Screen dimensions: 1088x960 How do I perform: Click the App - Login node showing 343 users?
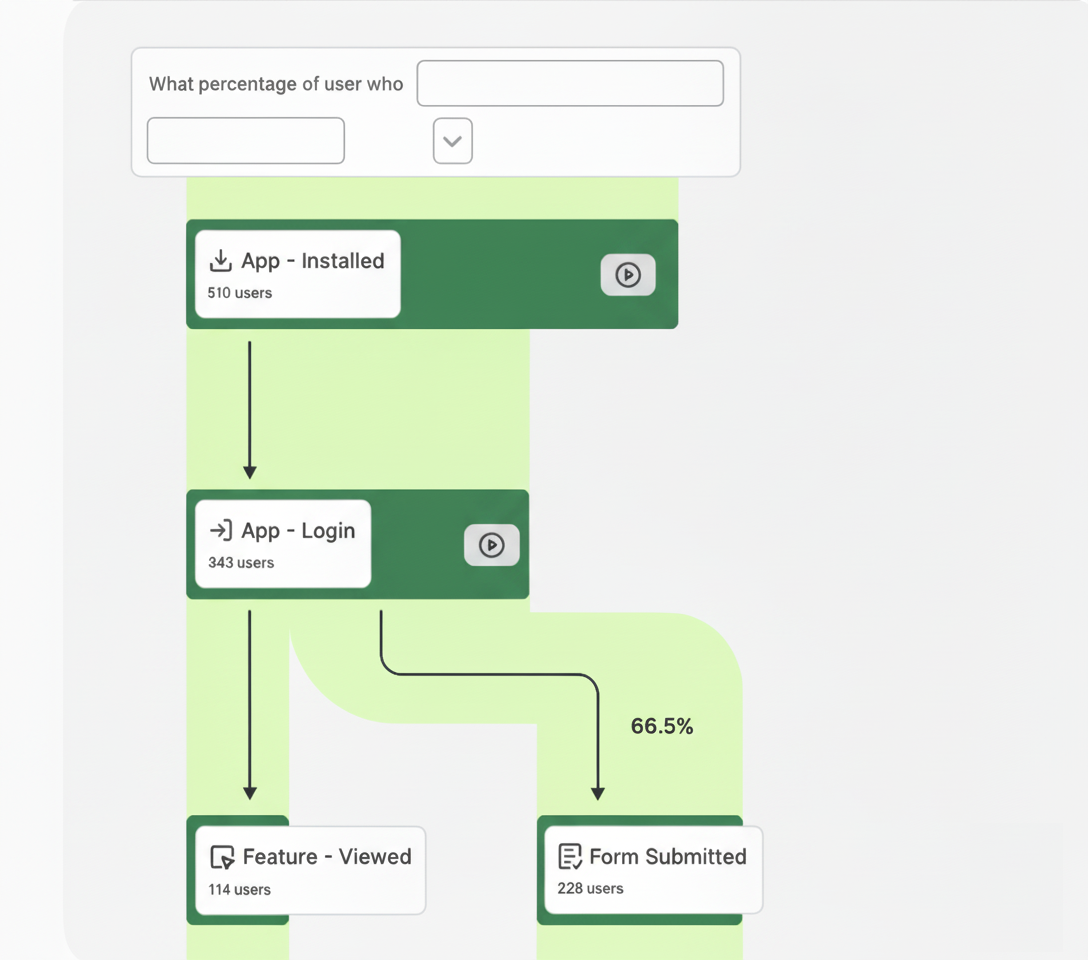[280, 544]
